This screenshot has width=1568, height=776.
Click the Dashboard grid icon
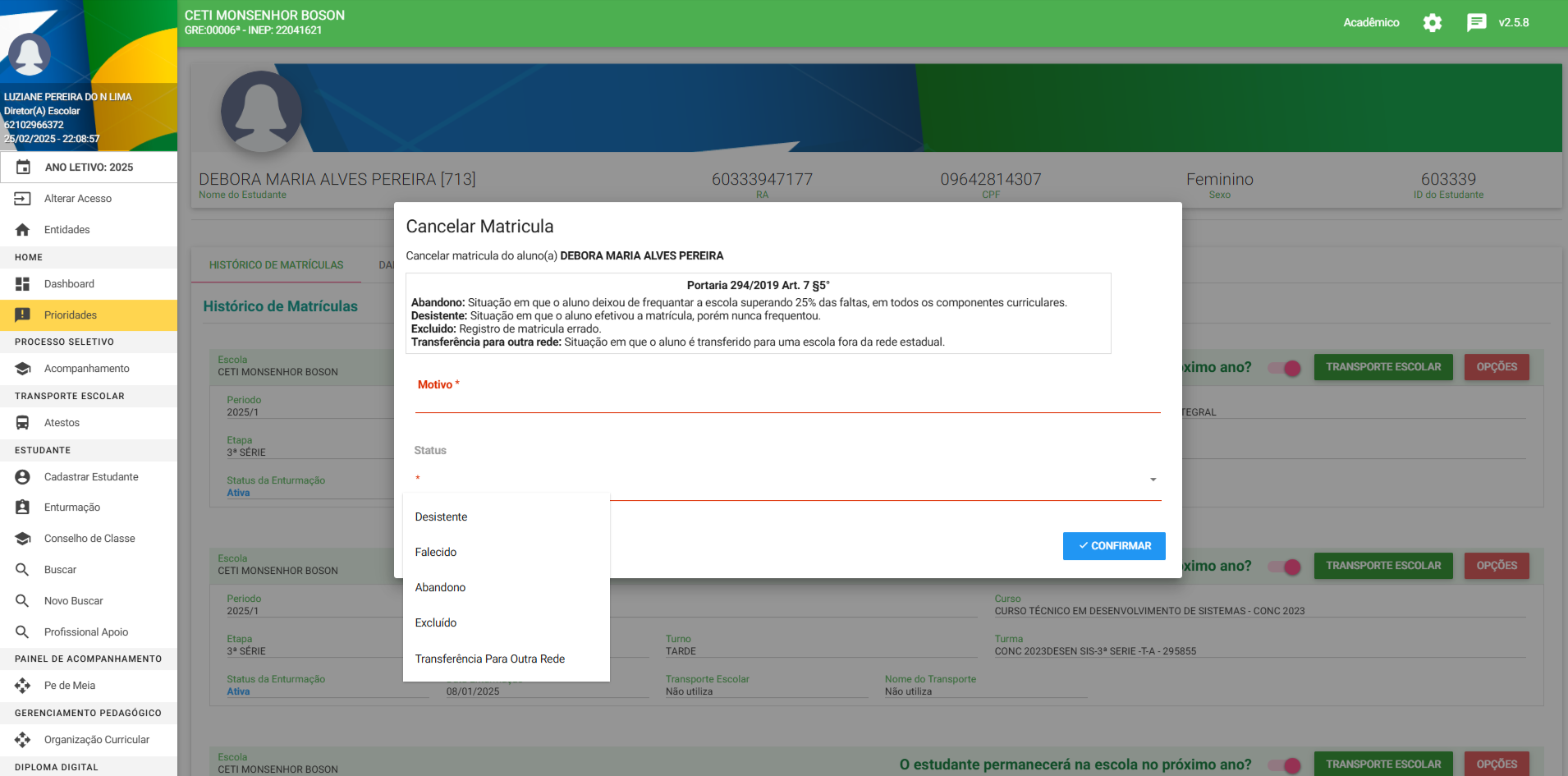(23, 284)
